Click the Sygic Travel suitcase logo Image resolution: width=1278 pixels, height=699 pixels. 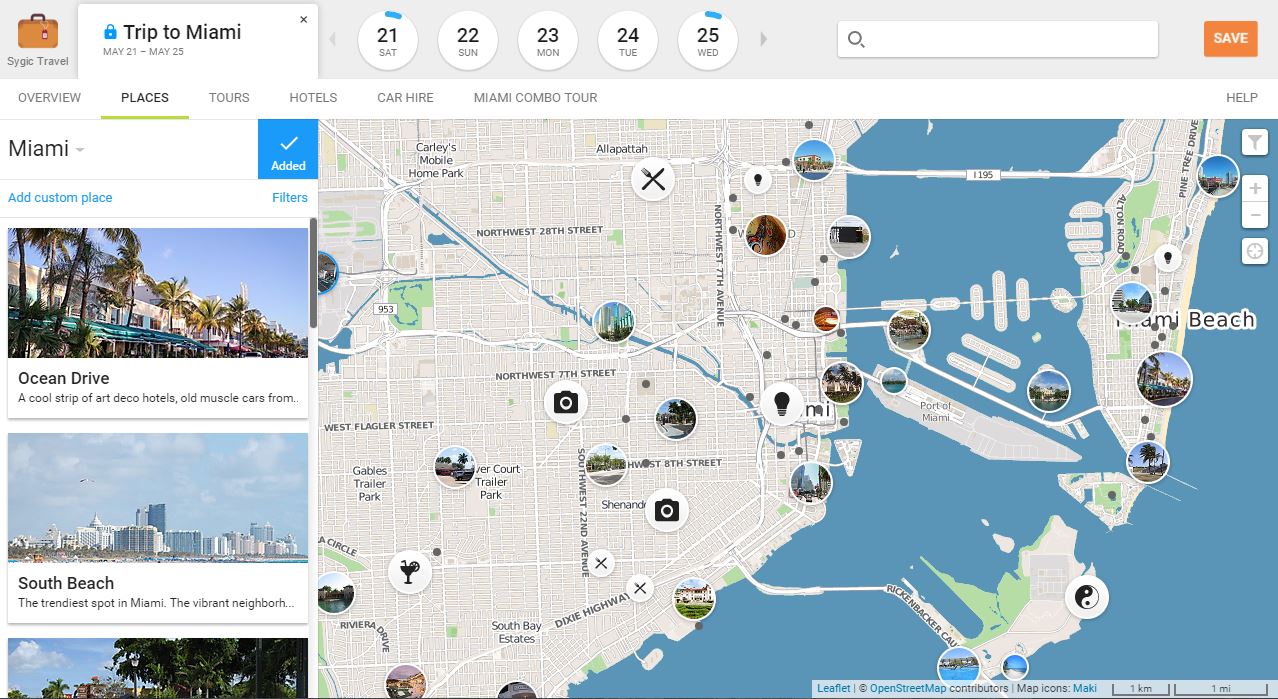click(x=36, y=31)
